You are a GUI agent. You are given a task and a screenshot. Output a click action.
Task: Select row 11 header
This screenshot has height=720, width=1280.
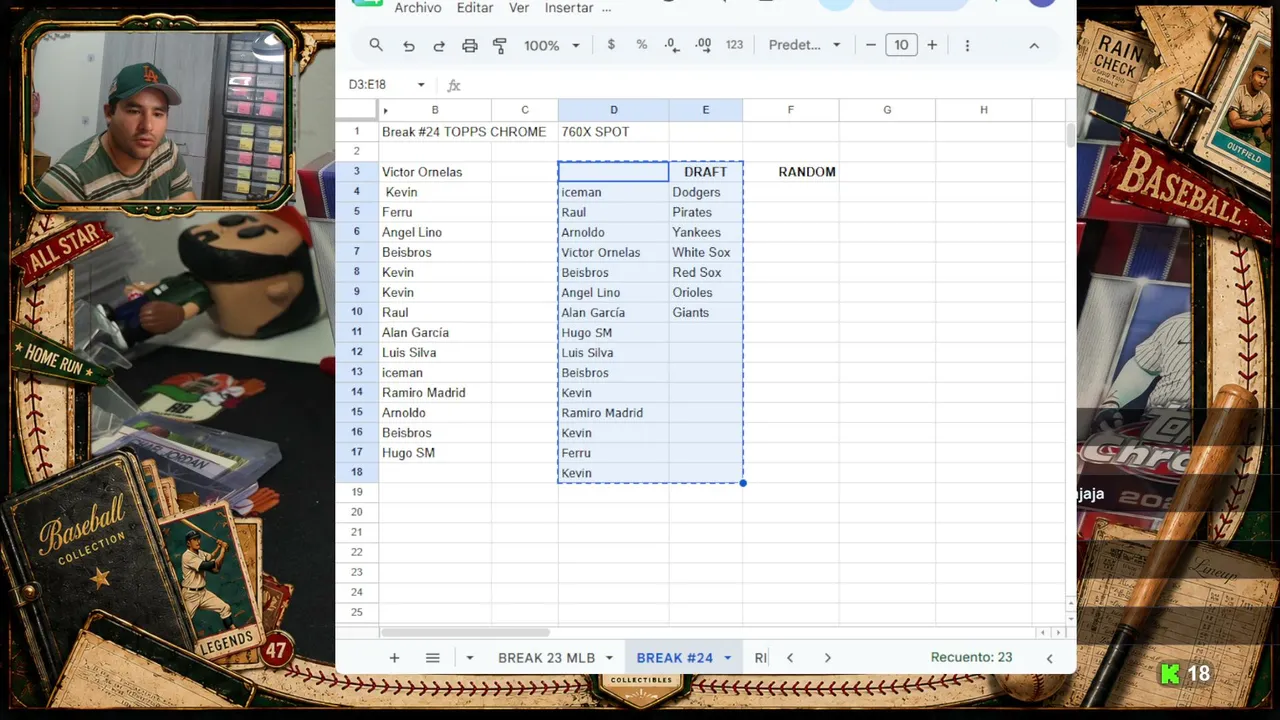pyautogui.click(x=357, y=332)
